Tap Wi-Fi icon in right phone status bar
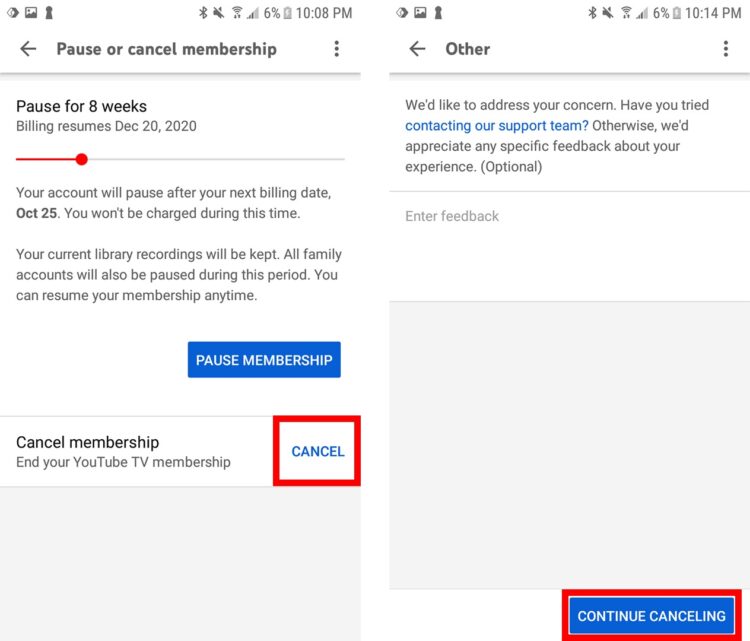Image resolution: width=750 pixels, height=641 pixels. (x=626, y=13)
